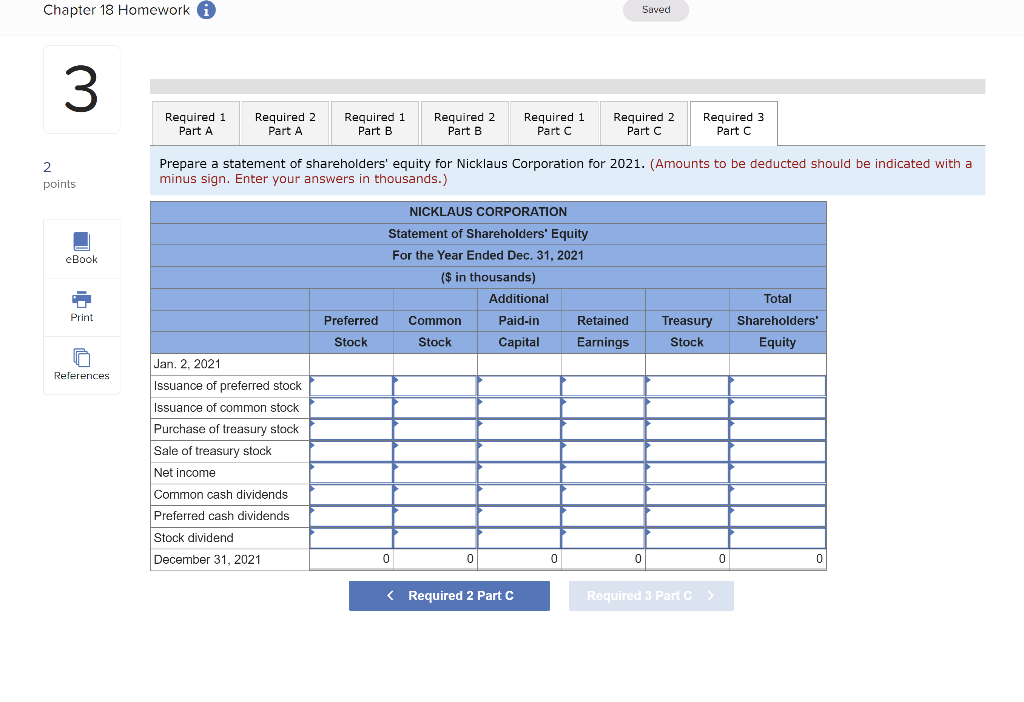Click Treasury Stock cell for Purchase of treasury stock
The height and width of the screenshot is (702, 1024).
point(687,429)
